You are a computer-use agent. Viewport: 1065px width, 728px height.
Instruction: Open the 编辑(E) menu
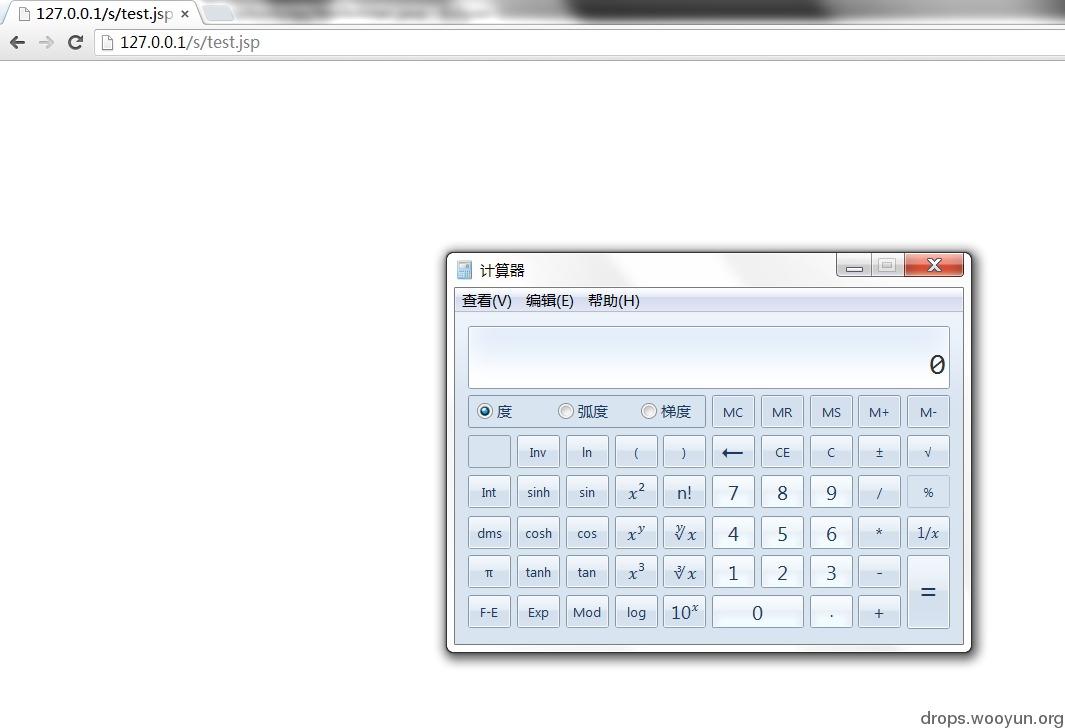[549, 300]
